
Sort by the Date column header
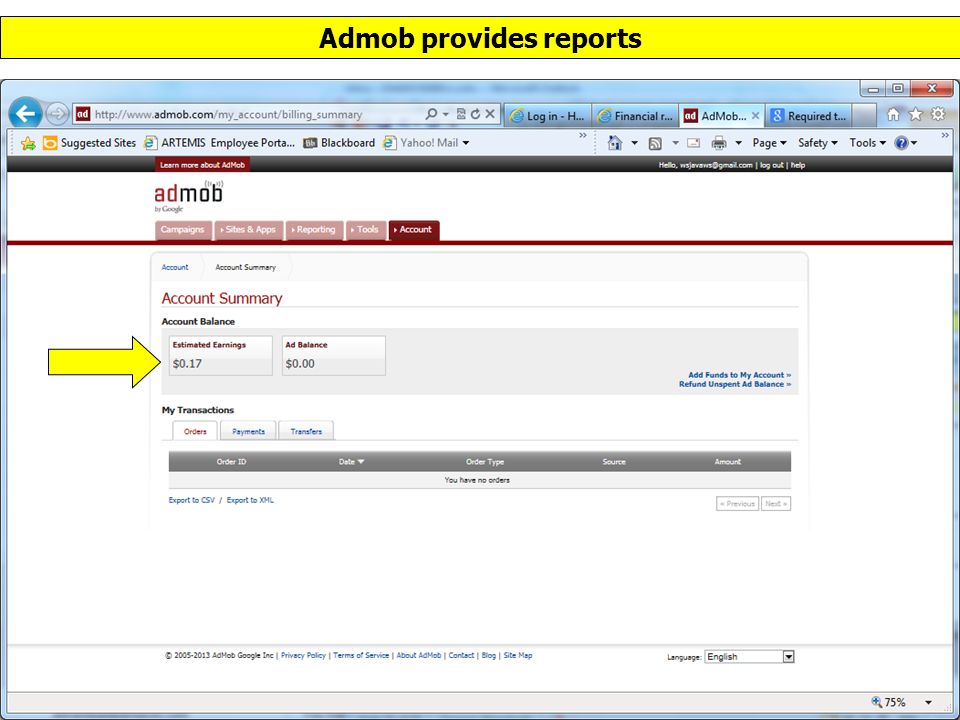click(351, 462)
